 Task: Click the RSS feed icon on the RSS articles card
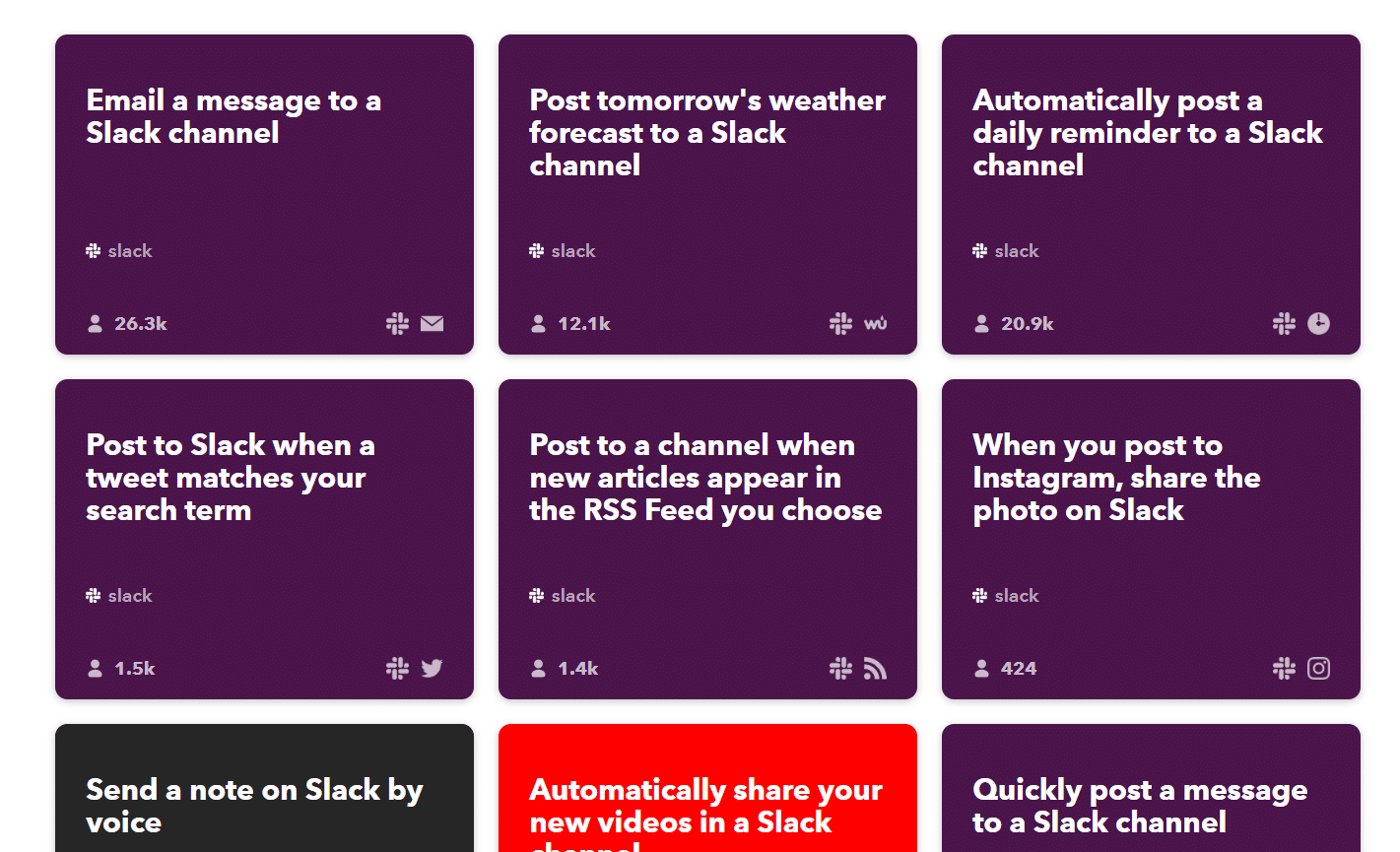click(x=875, y=668)
